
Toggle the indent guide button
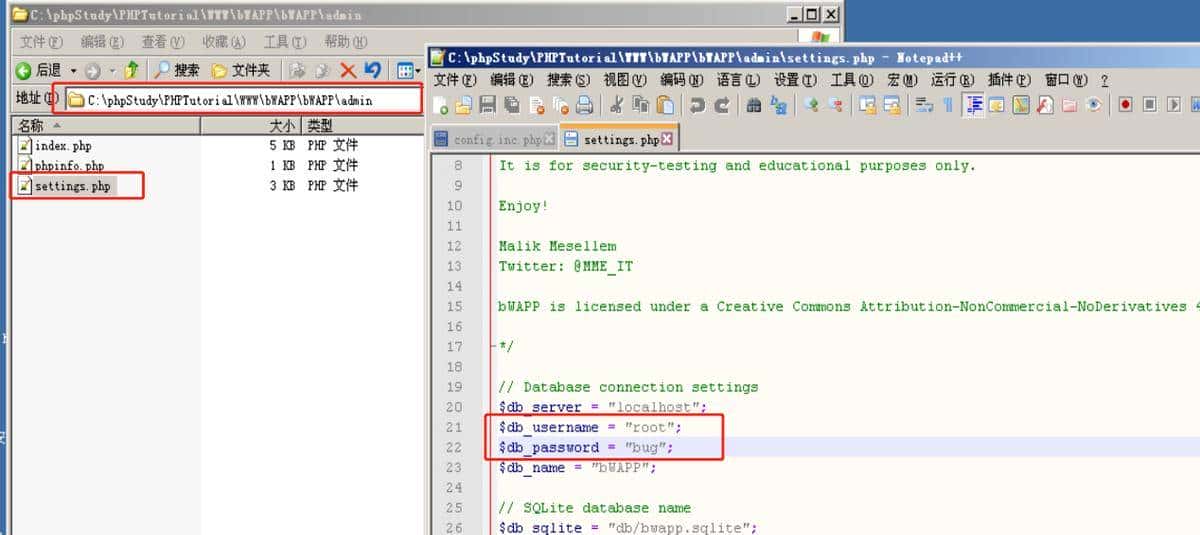point(974,105)
